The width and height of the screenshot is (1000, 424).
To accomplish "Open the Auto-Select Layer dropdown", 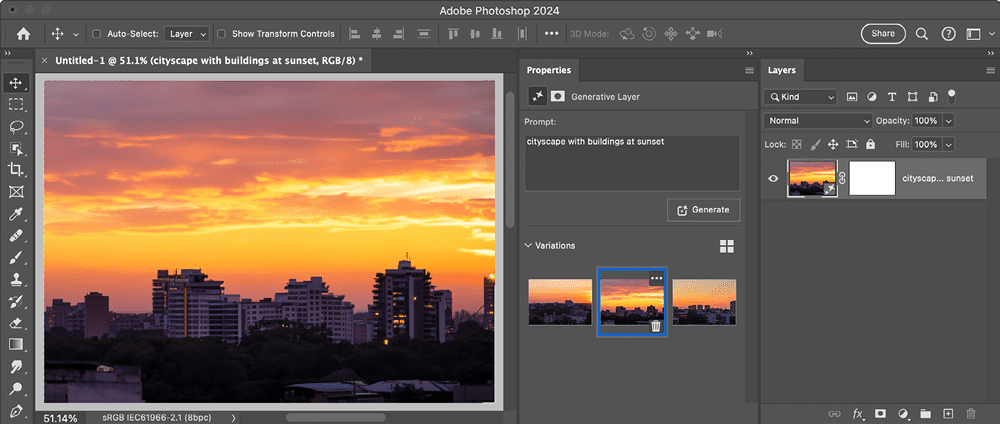I will (186, 34).
